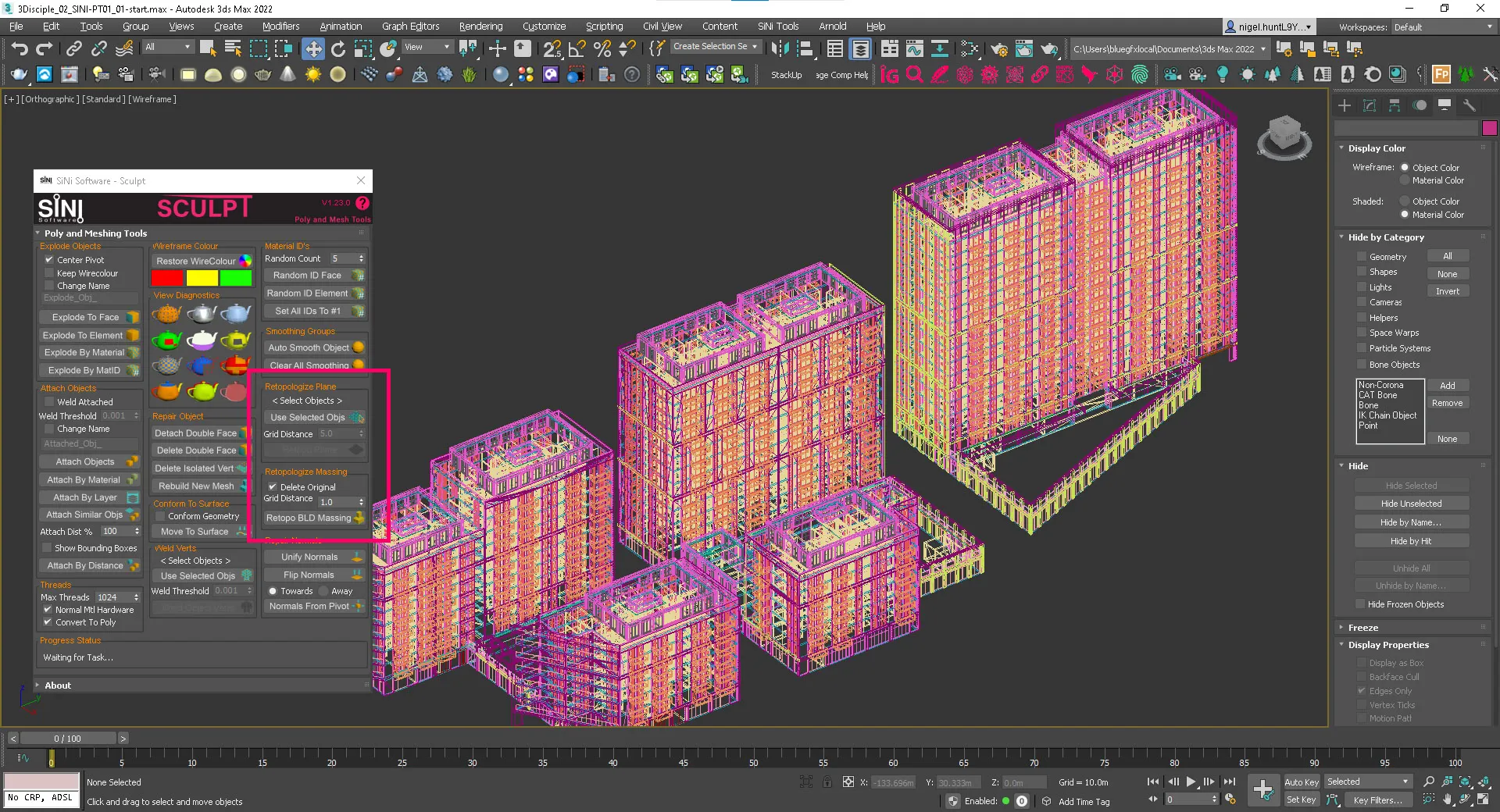This screenshot has width=1500, height=812.
Task: Select the Select and Move tool
Action: click(x=312, y=48)
